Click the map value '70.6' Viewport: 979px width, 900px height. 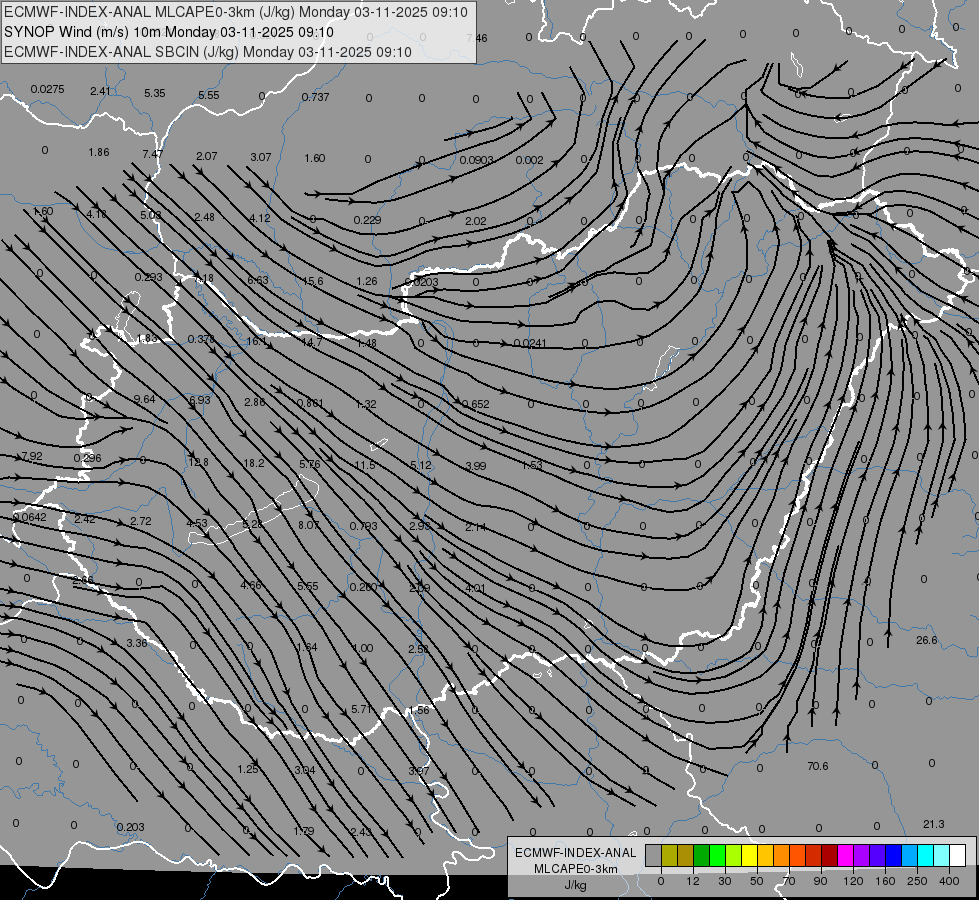(x=817, y=766)
